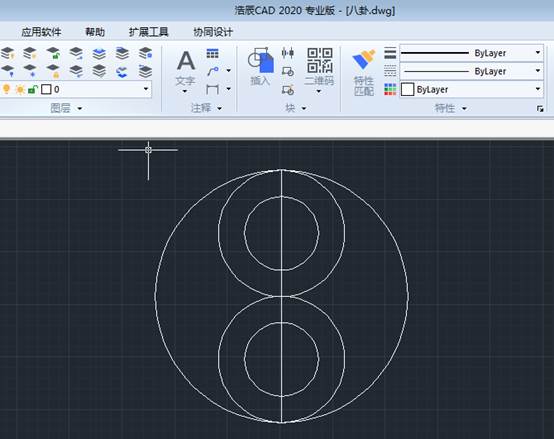The image size is (554, 439).
Task: Open the 协同设计 ribbon tab
Action: click(213, 32)
